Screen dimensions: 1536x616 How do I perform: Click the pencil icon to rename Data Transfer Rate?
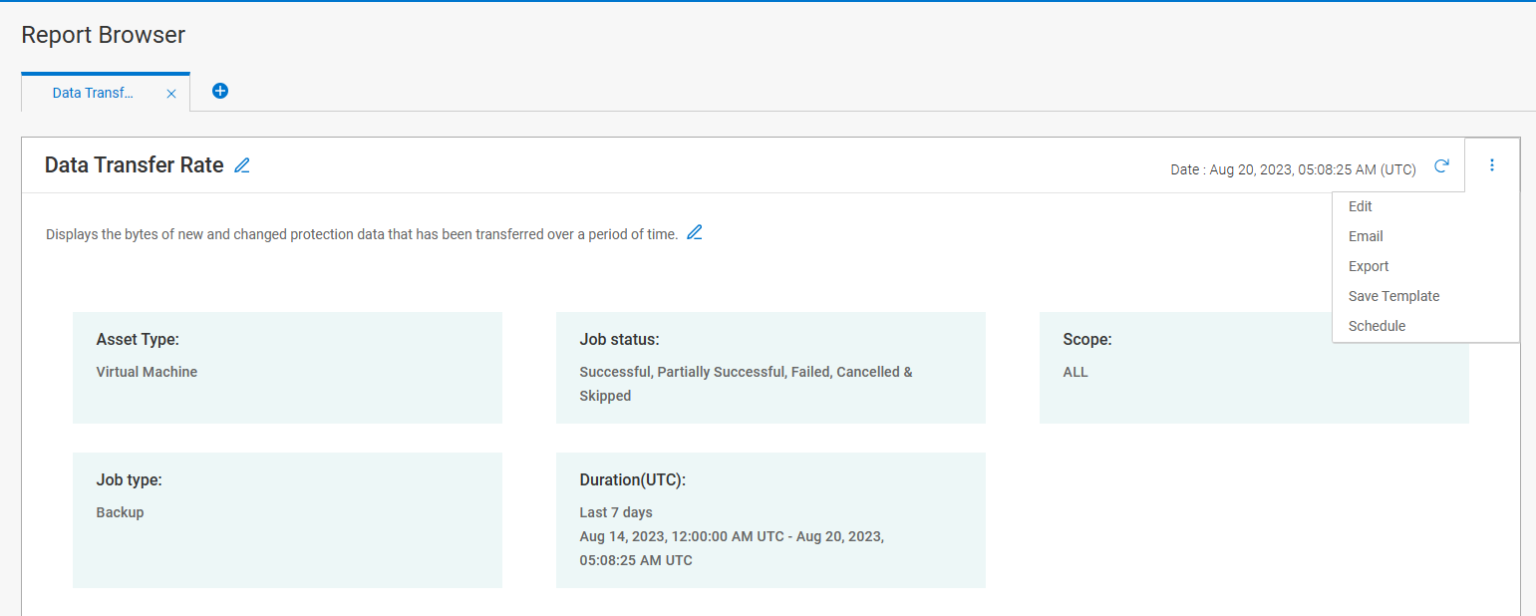coord(241,165)
